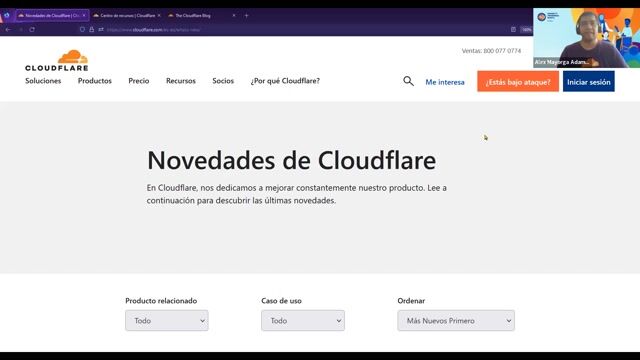This screenshot has height=360, width=640.
Task: Expand the Producto relacionado dropdown
Action: (167, 320)
